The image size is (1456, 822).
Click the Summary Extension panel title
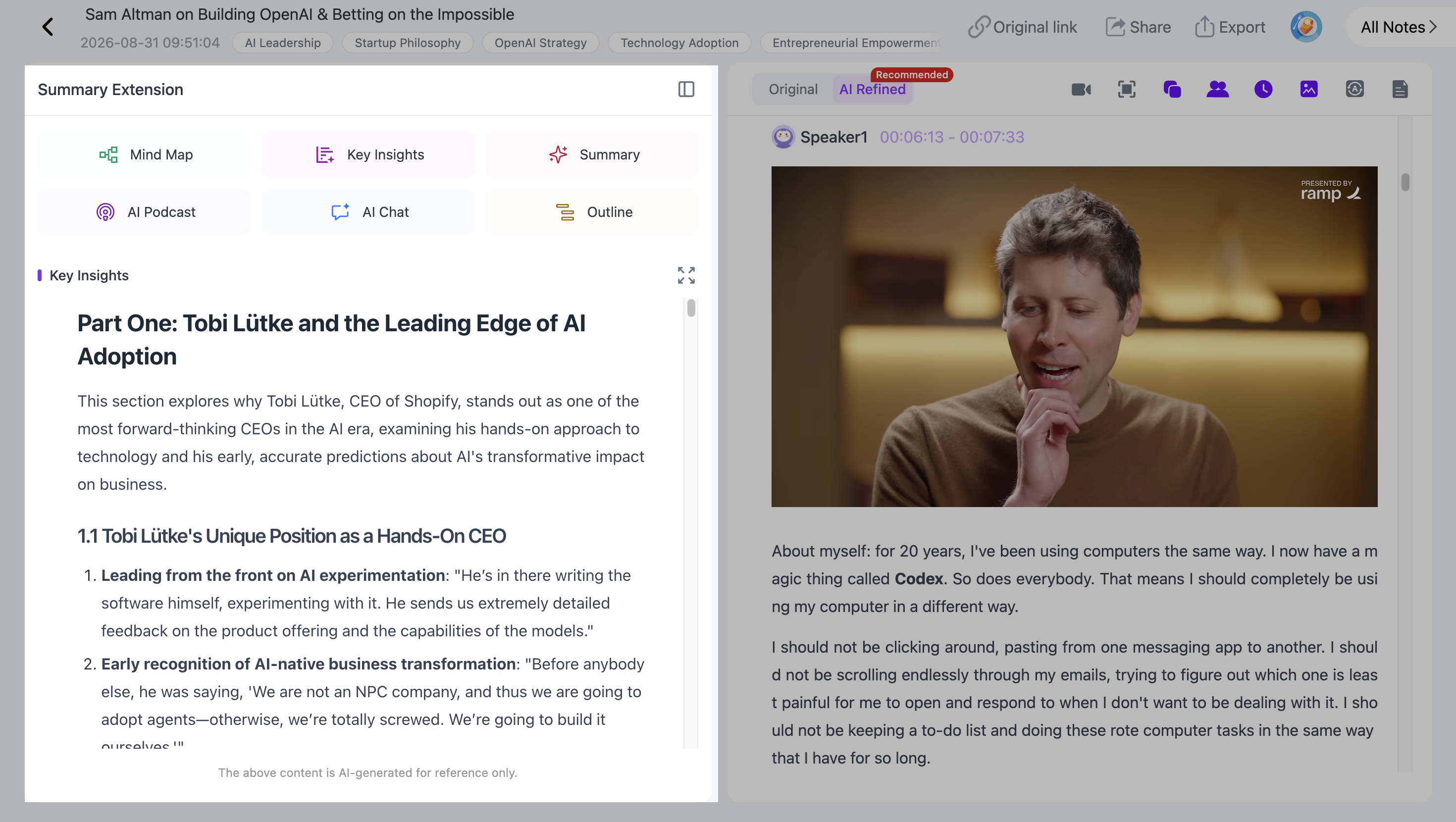110,89
